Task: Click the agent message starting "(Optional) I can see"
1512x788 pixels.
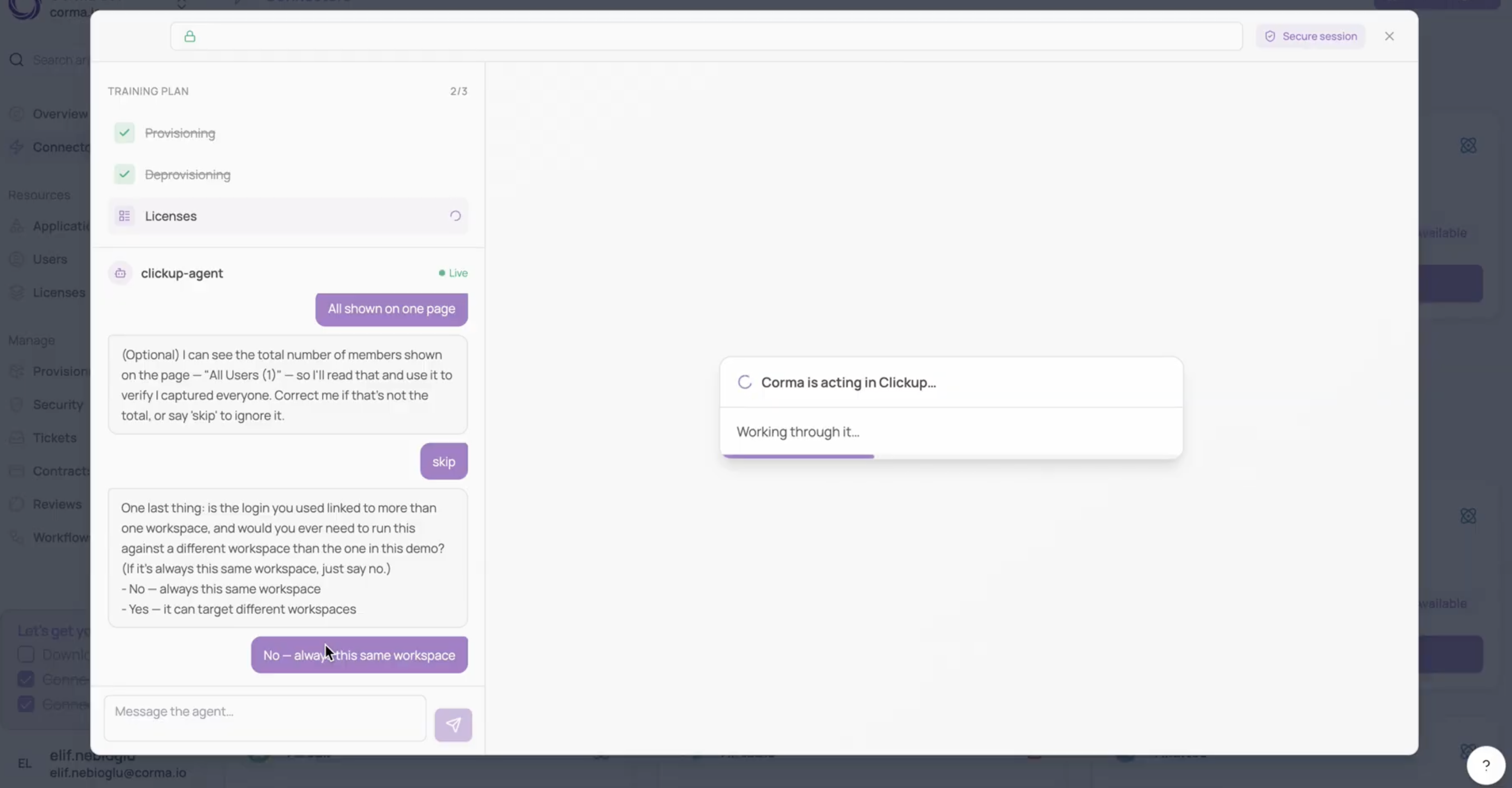Action: tap(287, 385)
